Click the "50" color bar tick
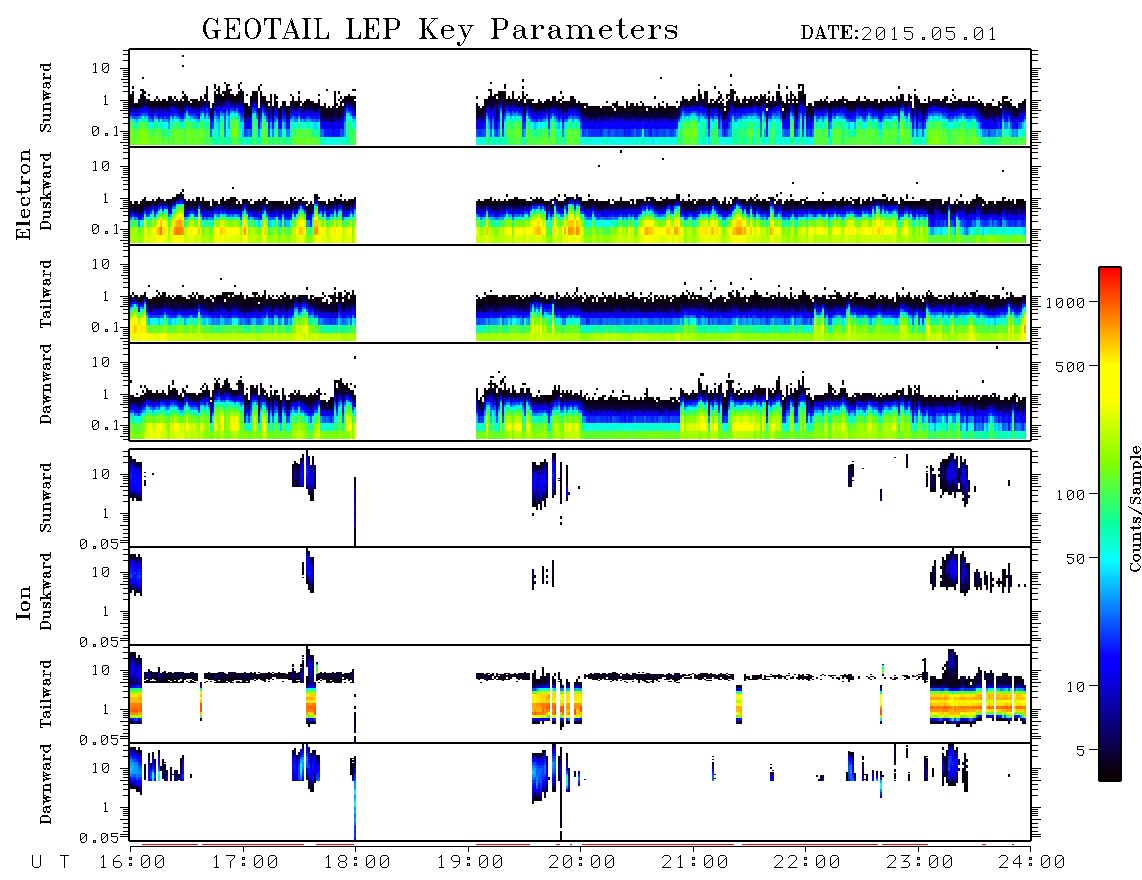This screenshot has height=880, width=1142. click(1075, 559)
